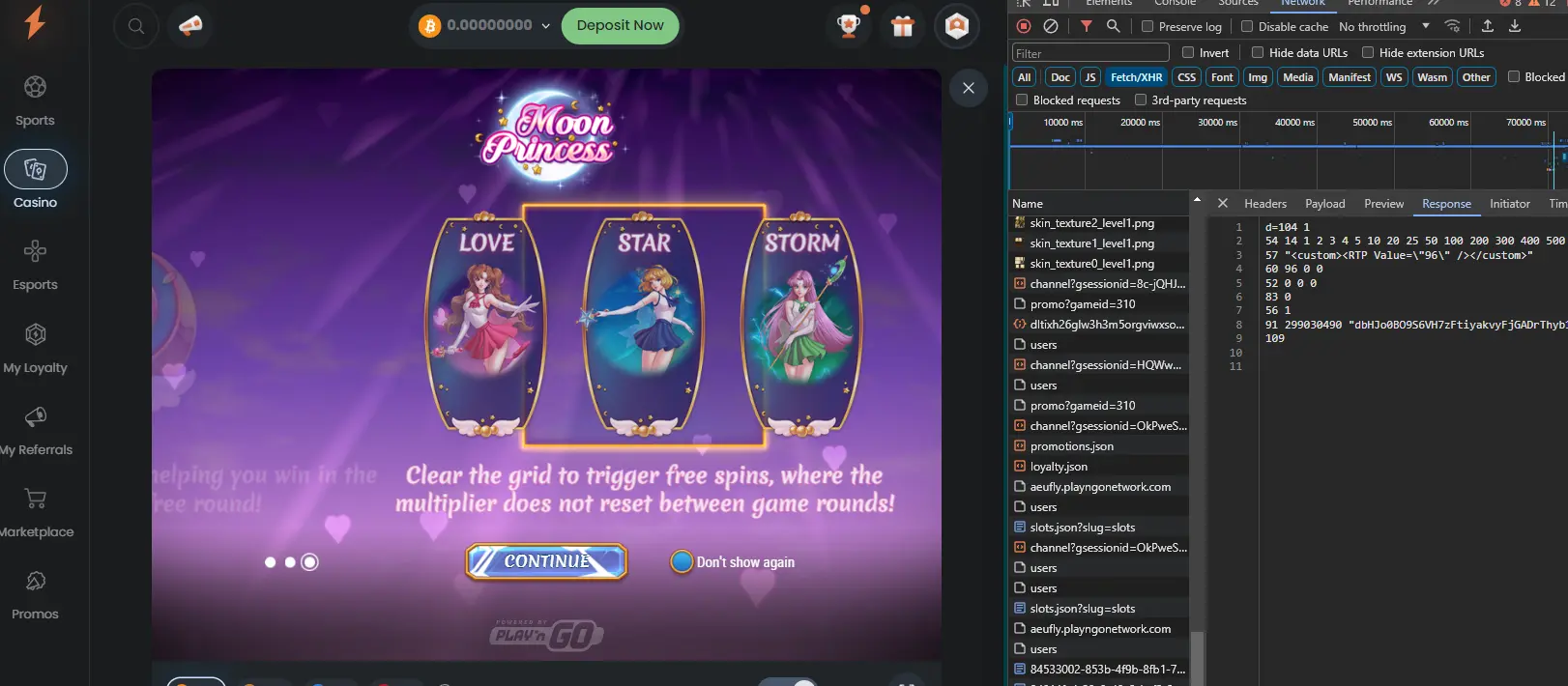Viewport: 1568px width, 686px height.
Task: Click the second intro slide dot
Action: point(290,562)
